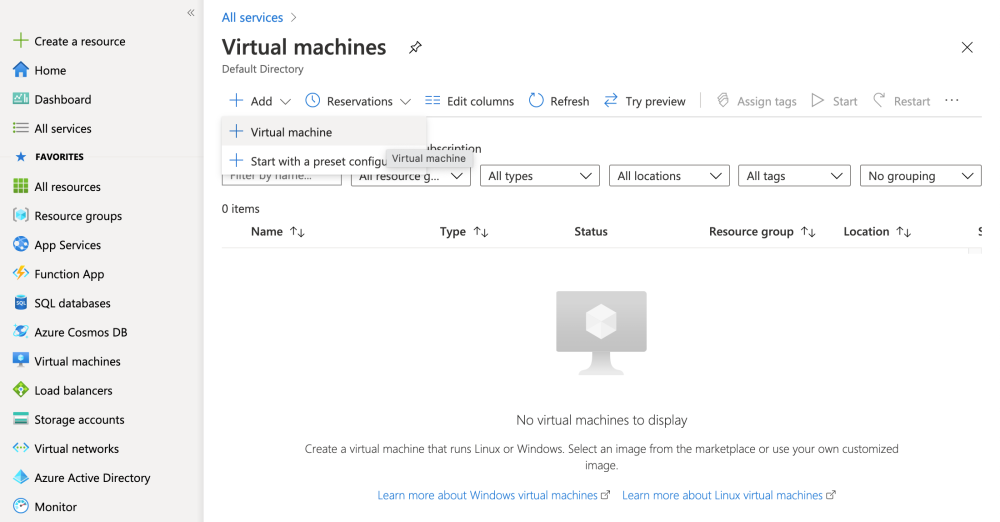Select Start with a preset configuration
This screenshot has width=1000, height=522.
310,161
